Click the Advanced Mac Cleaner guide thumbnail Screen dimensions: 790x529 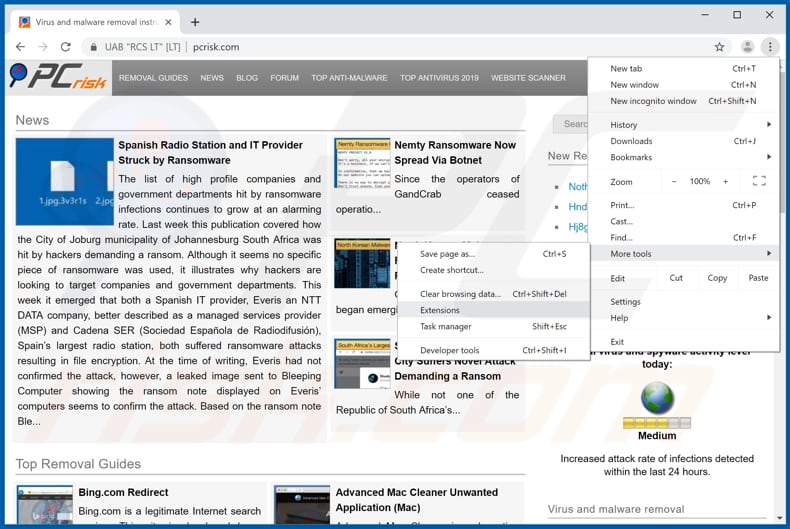(x=302, y=505)
